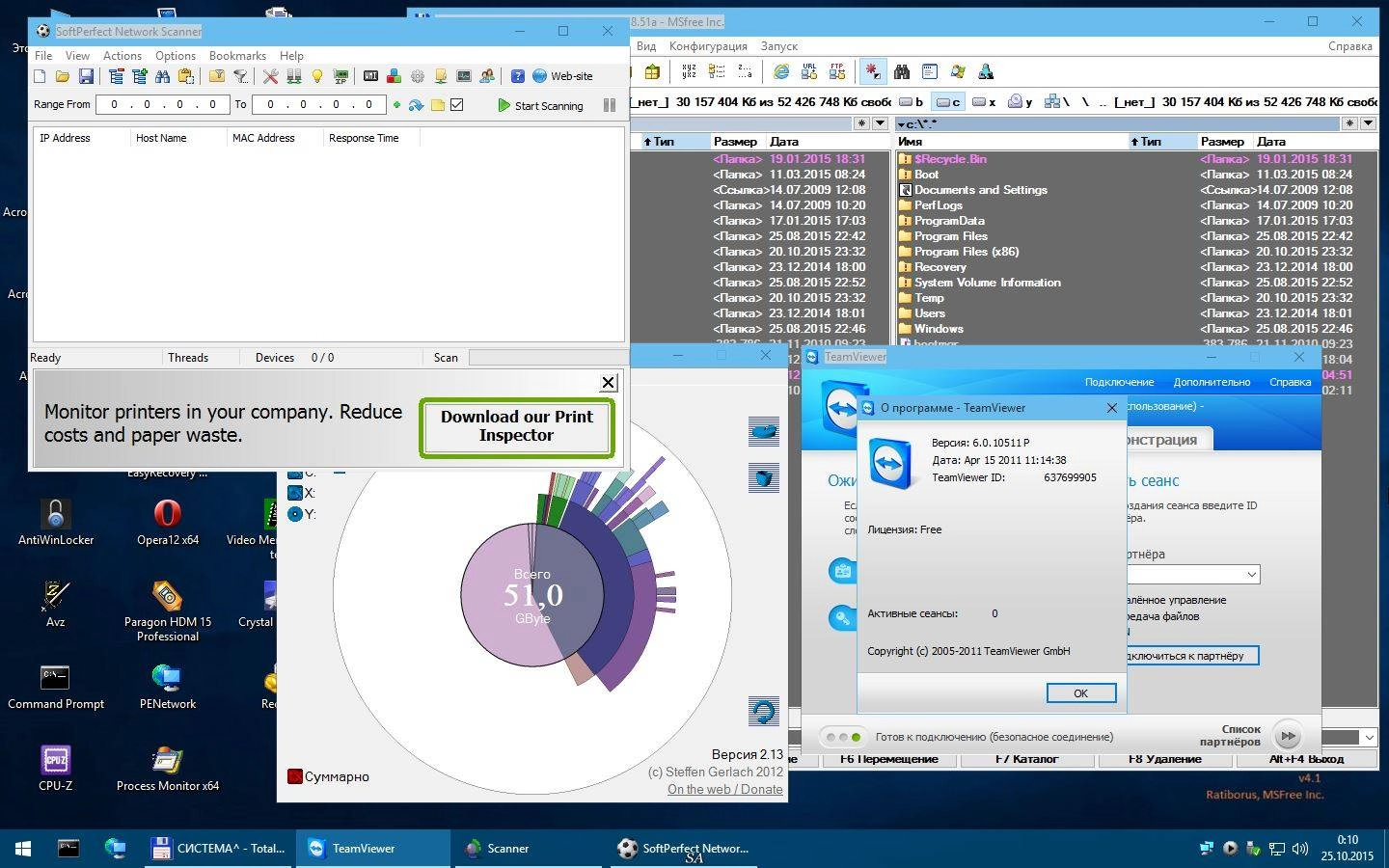Image resolution: width=1389 pixels, height=868 pixels.
Task: Open the Запуск menu in Total Commander
Action: [x=779, y=46]
